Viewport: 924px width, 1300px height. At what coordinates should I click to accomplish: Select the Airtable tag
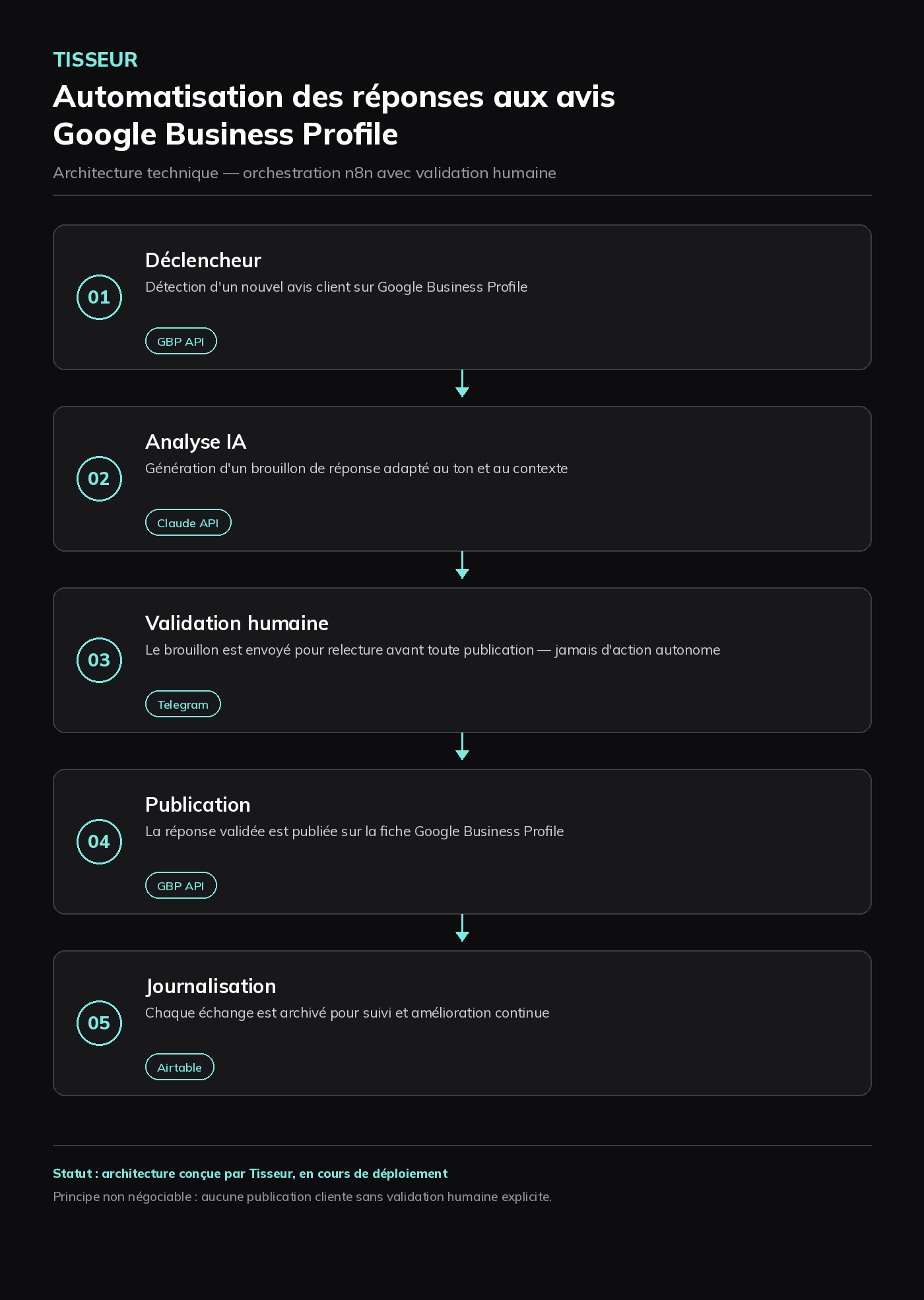(180, 1067)
